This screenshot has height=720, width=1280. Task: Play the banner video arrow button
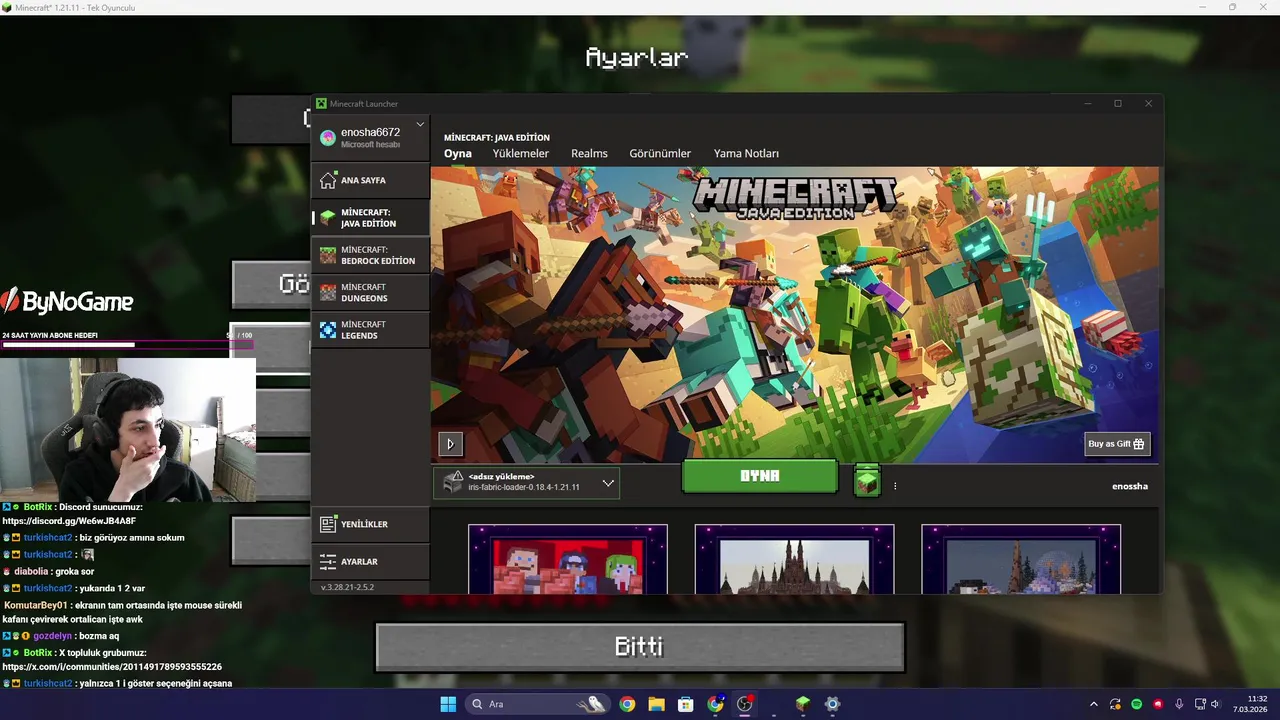click(x=450, y=444)
